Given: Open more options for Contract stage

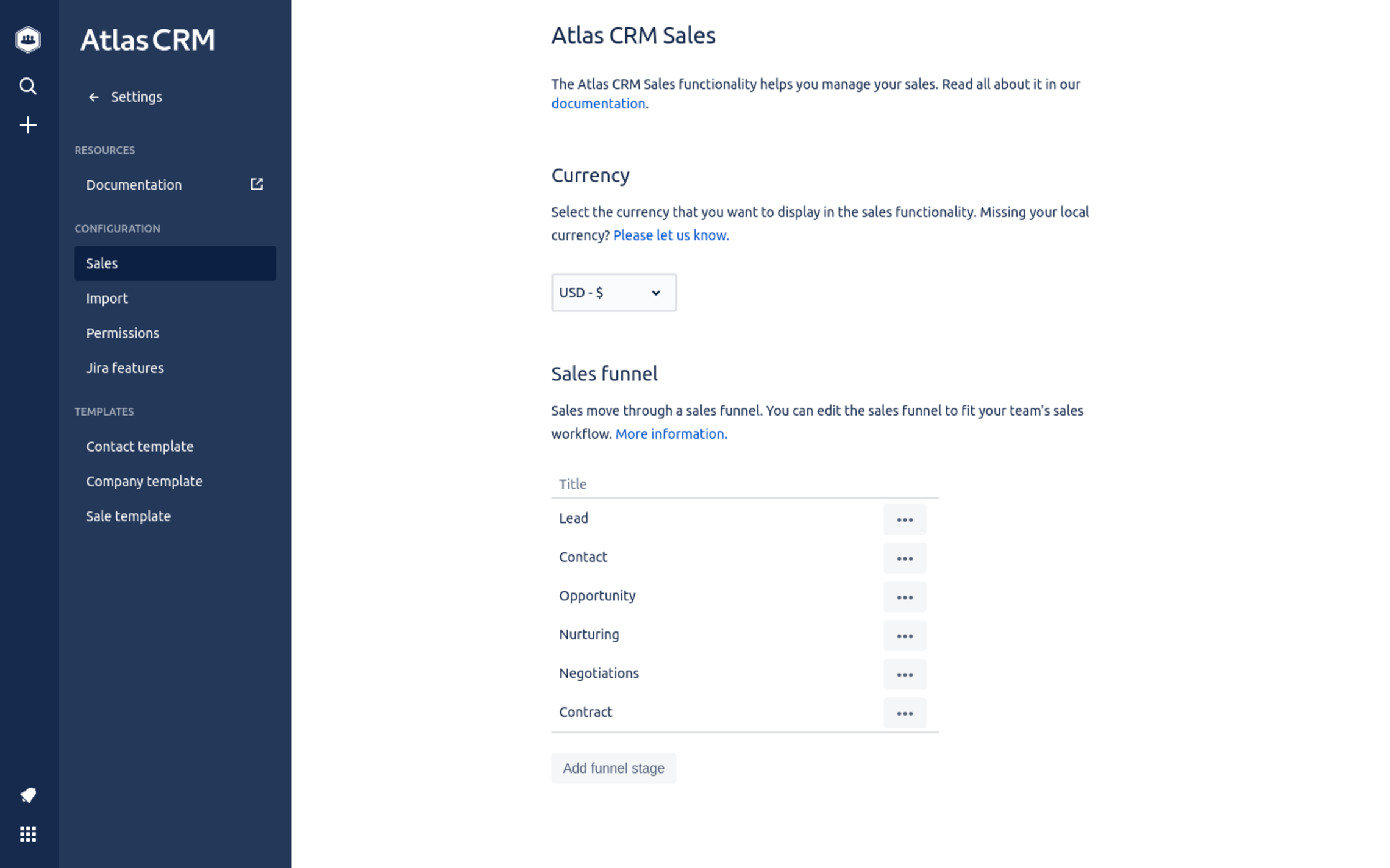Looking at the screenshot, I should (905, 713).
